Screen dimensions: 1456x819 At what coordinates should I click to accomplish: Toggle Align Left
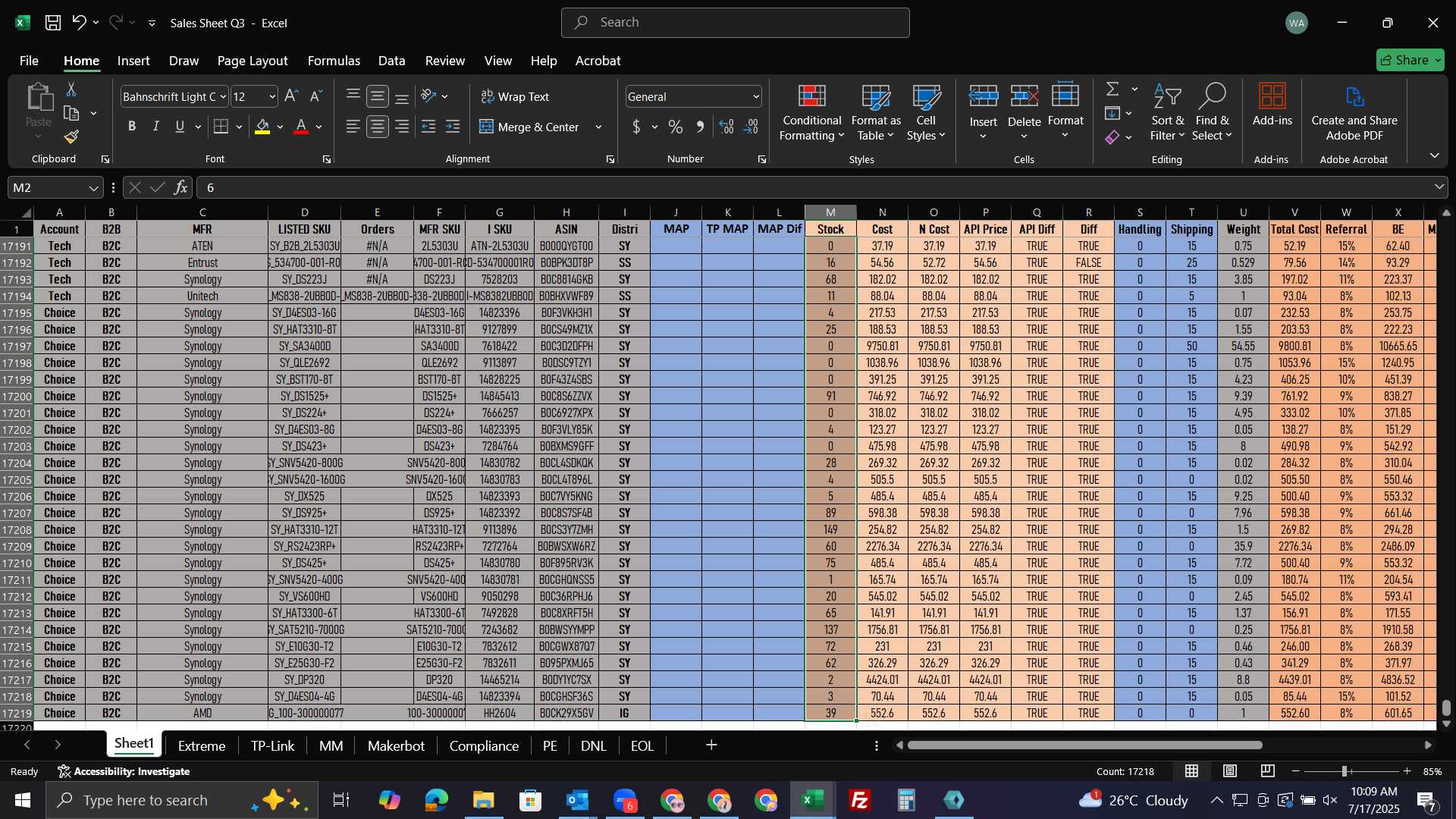pyautogui.click(x=353, y=127)
